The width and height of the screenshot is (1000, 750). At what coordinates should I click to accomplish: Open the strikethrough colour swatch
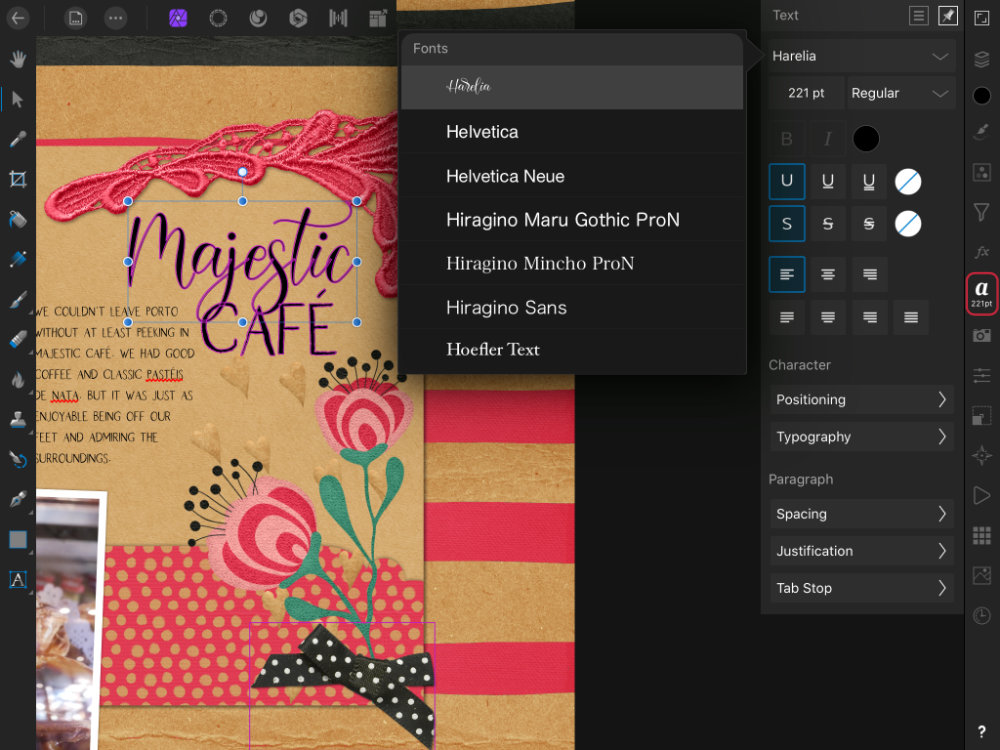pos(908,224)
